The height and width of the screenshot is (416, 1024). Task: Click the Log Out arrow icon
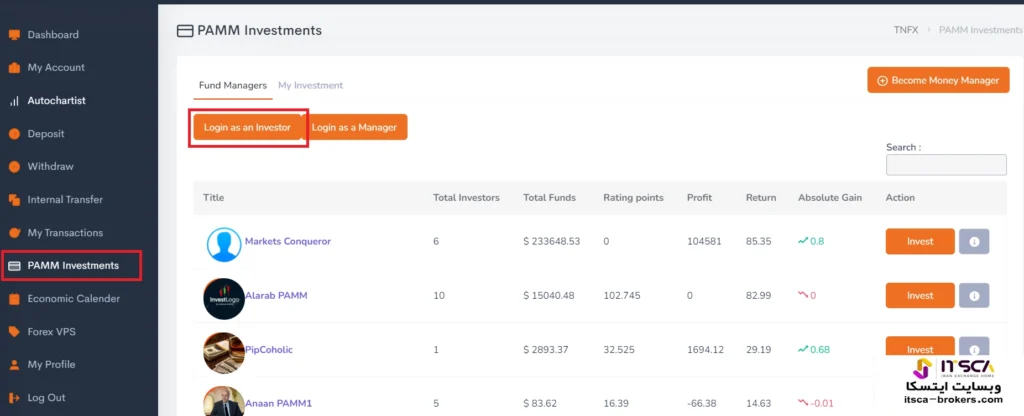tap(14, 398)
